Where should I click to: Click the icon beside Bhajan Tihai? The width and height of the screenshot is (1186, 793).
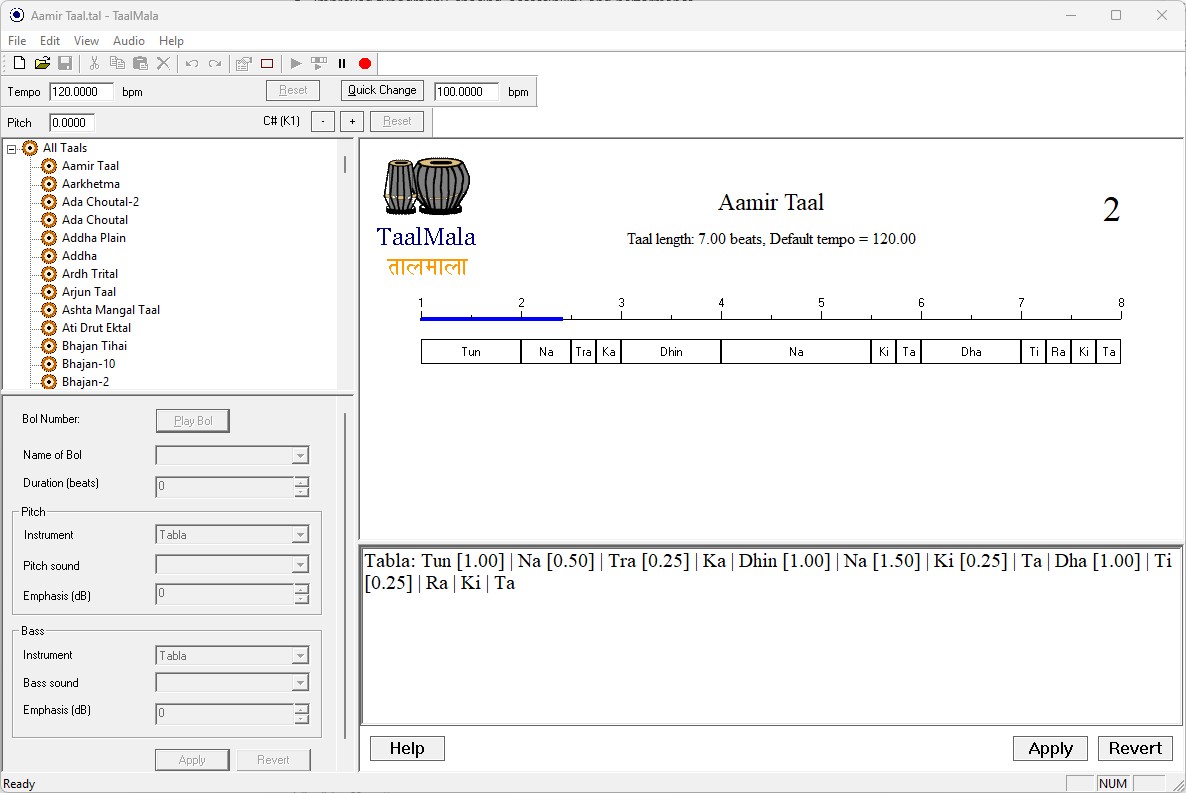pos(49,346)
